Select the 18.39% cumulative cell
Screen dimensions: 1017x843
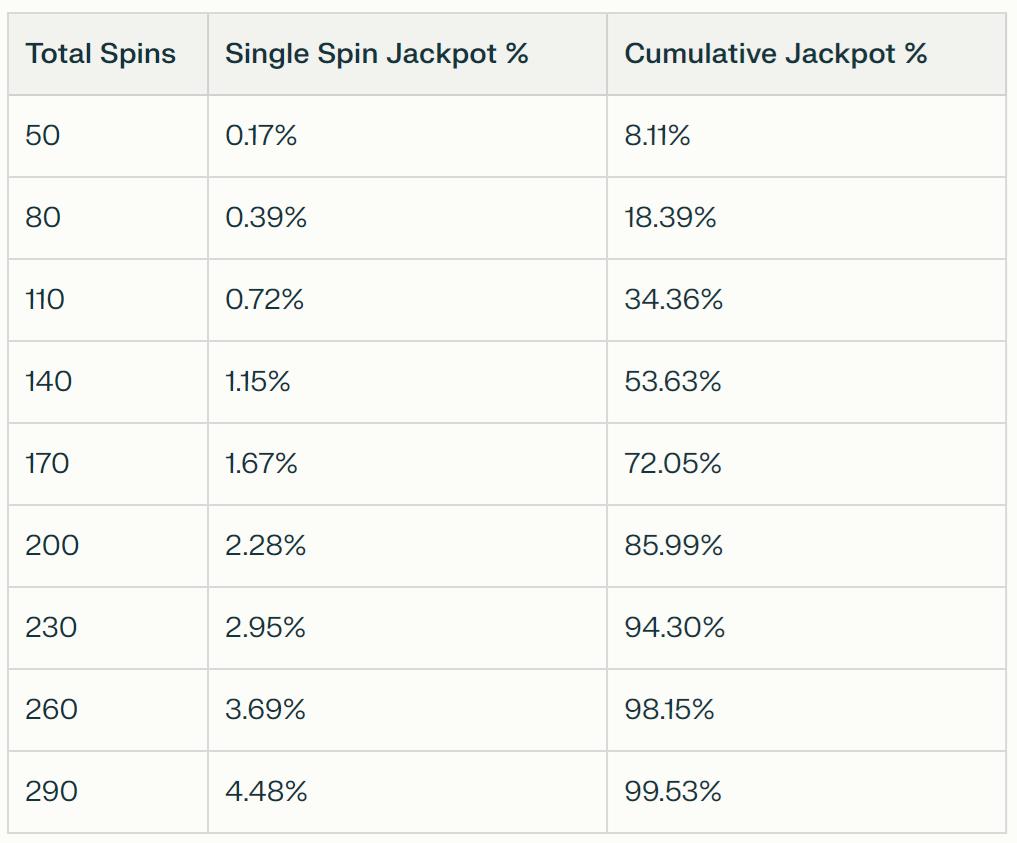coord(670,218)
